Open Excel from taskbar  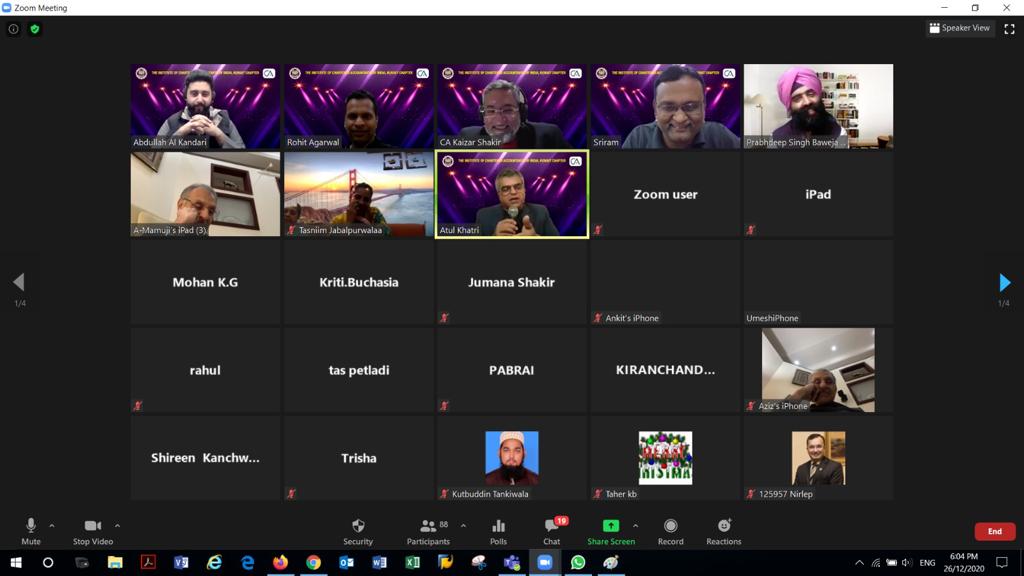[413, 562]
